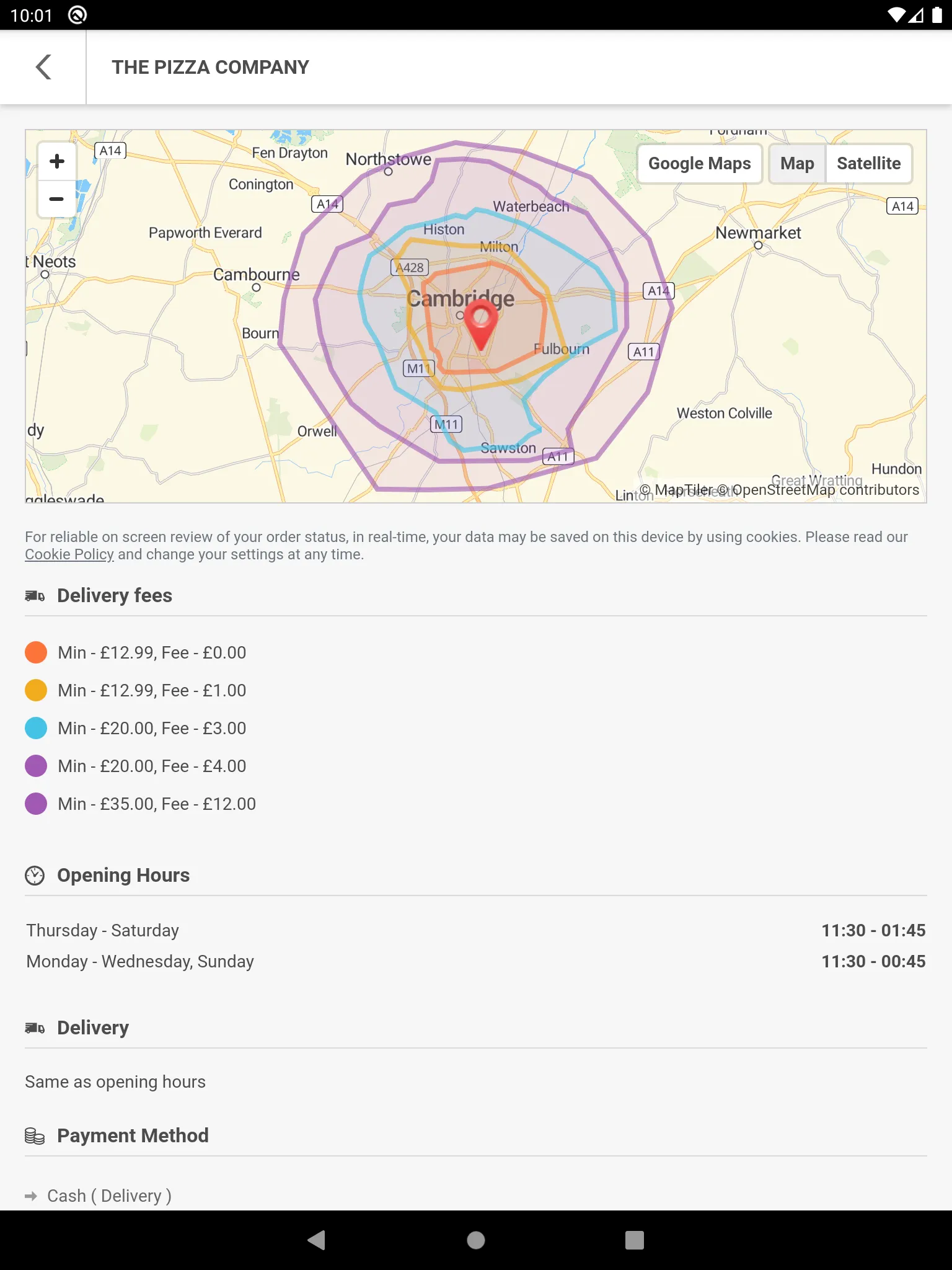952x1270 pixels.
Task: Click the Payment Method coins icon
Action: coord(35,1136)
